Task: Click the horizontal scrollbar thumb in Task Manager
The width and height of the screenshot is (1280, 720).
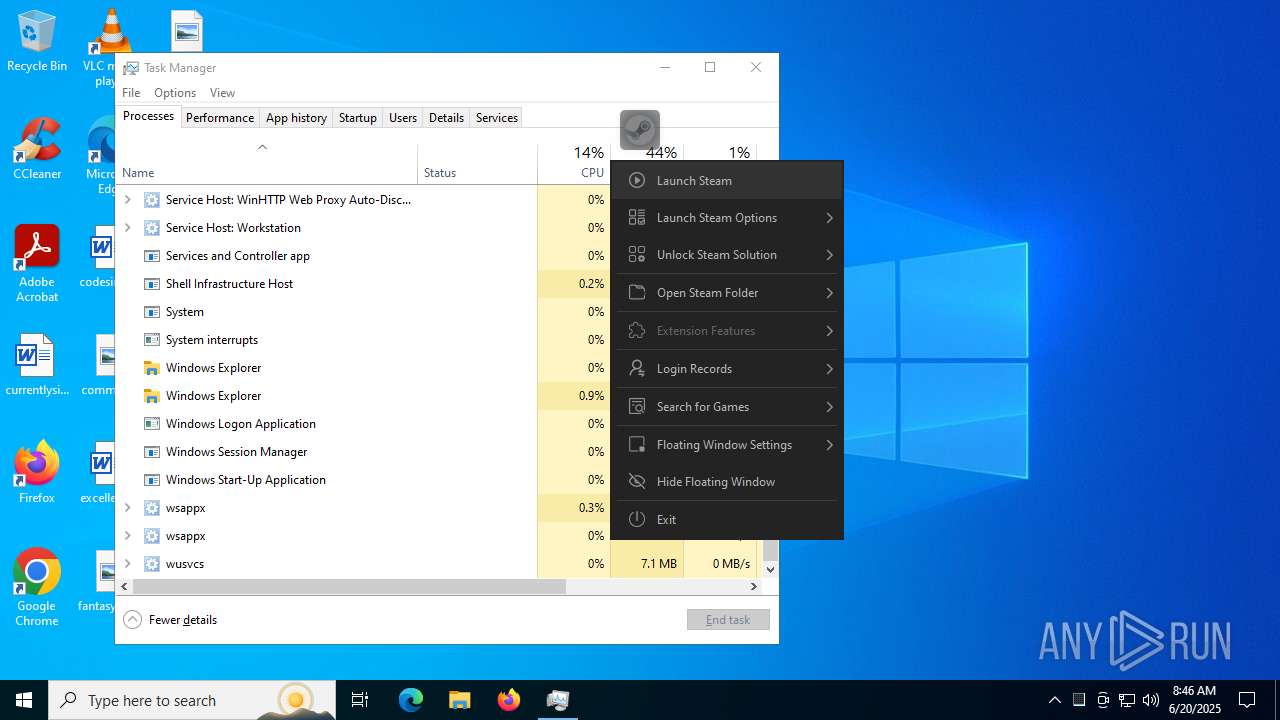Action: point(349,587)
